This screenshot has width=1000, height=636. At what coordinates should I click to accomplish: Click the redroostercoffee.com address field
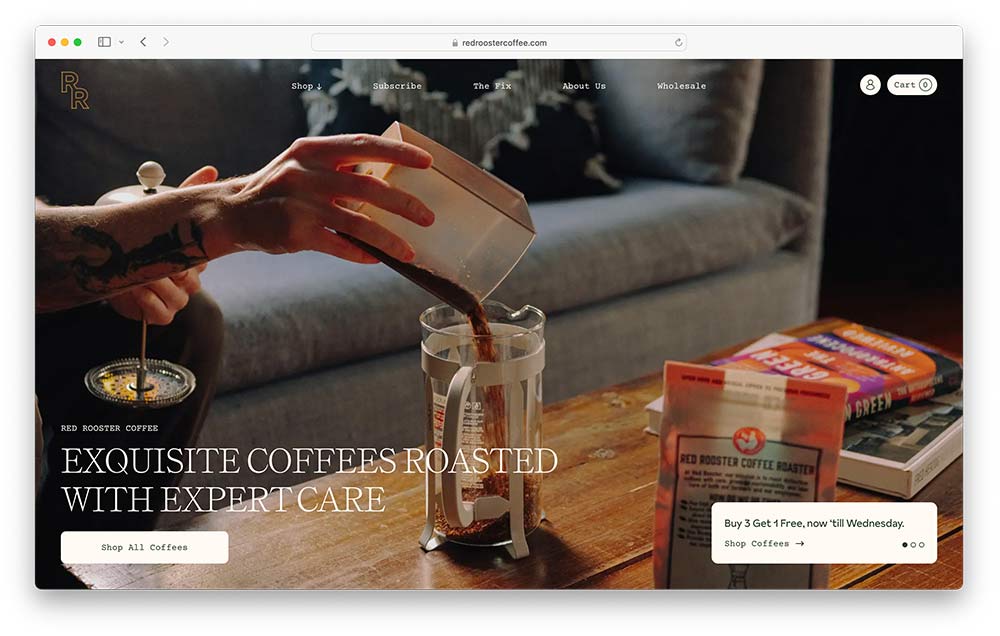point(499,43)
